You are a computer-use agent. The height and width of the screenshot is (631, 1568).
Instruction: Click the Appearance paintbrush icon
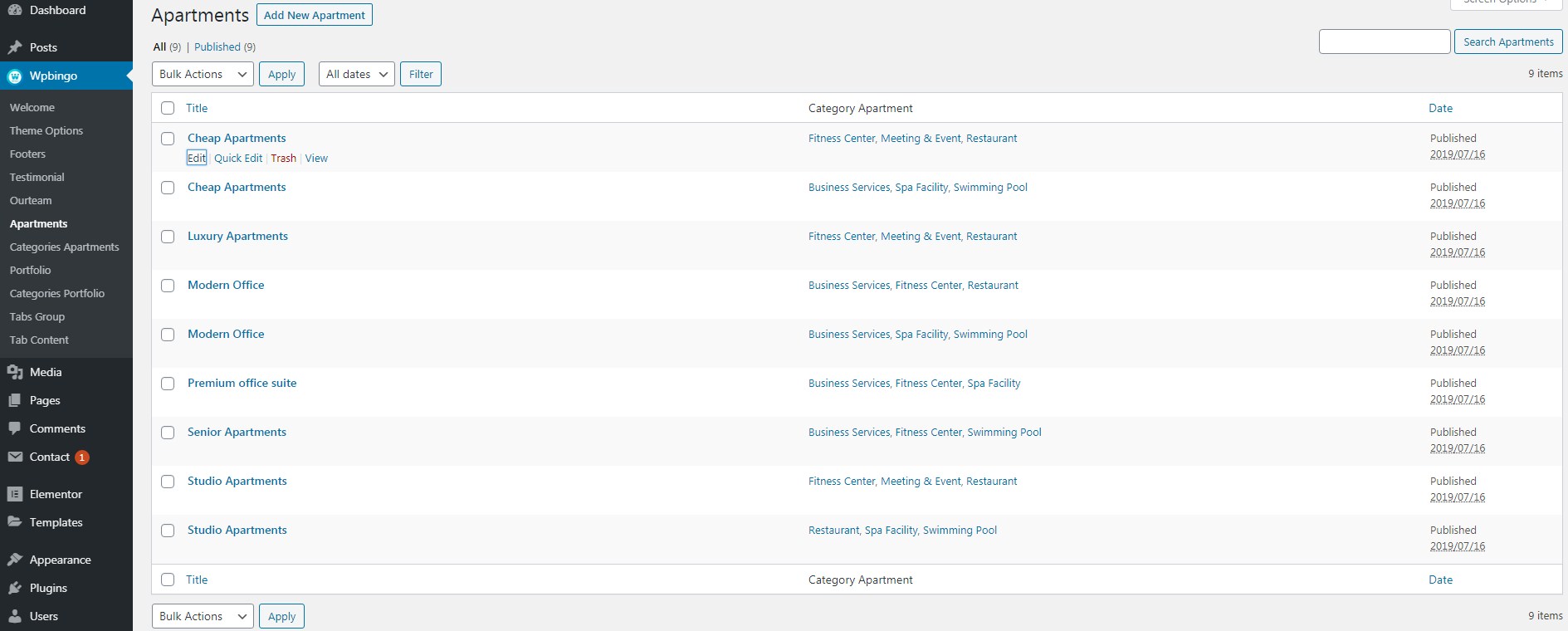click(x=15, y=560)
